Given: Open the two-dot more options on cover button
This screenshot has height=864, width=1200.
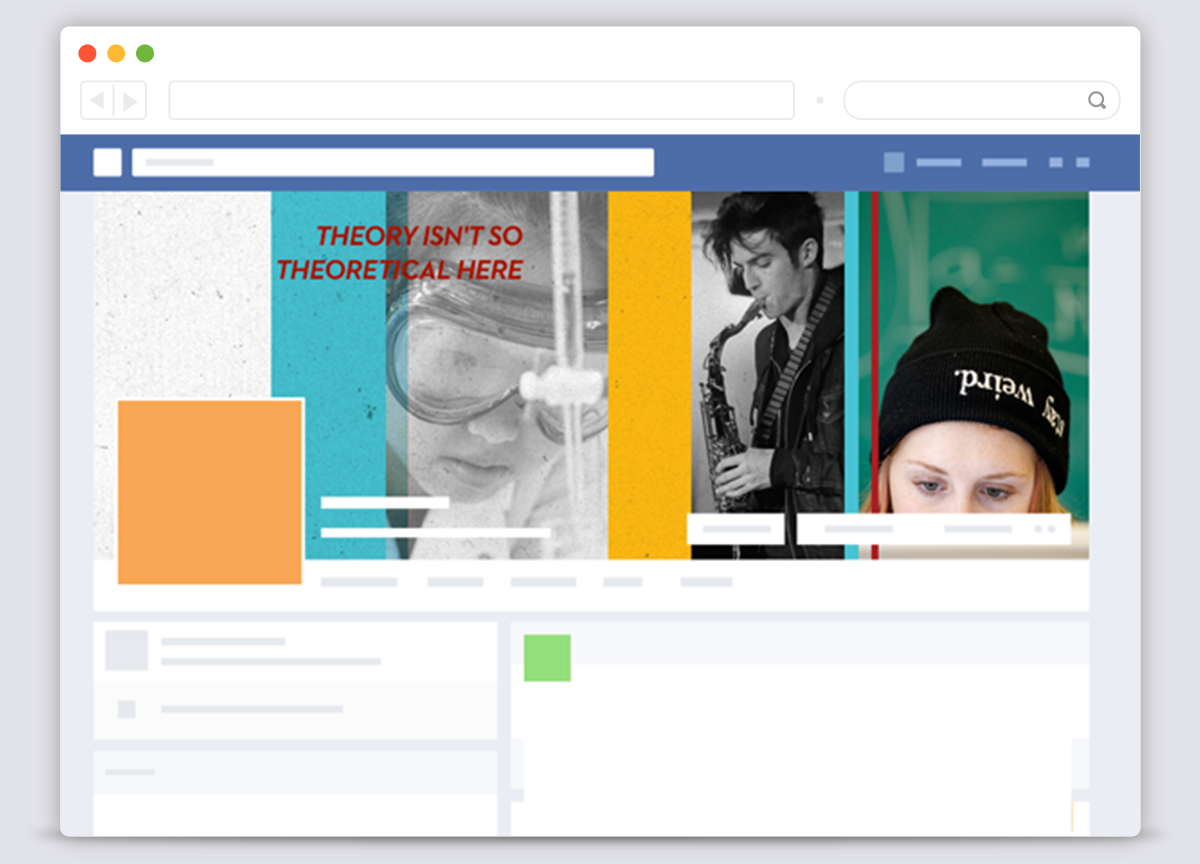Looking at the screenshot, I should [1045, 529].
